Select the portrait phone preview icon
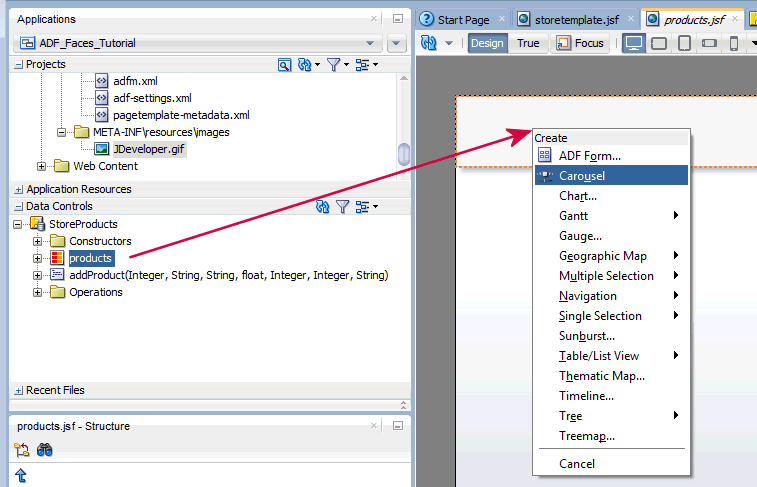The height and width of the screenshot is (487, 757). (734, 43)
